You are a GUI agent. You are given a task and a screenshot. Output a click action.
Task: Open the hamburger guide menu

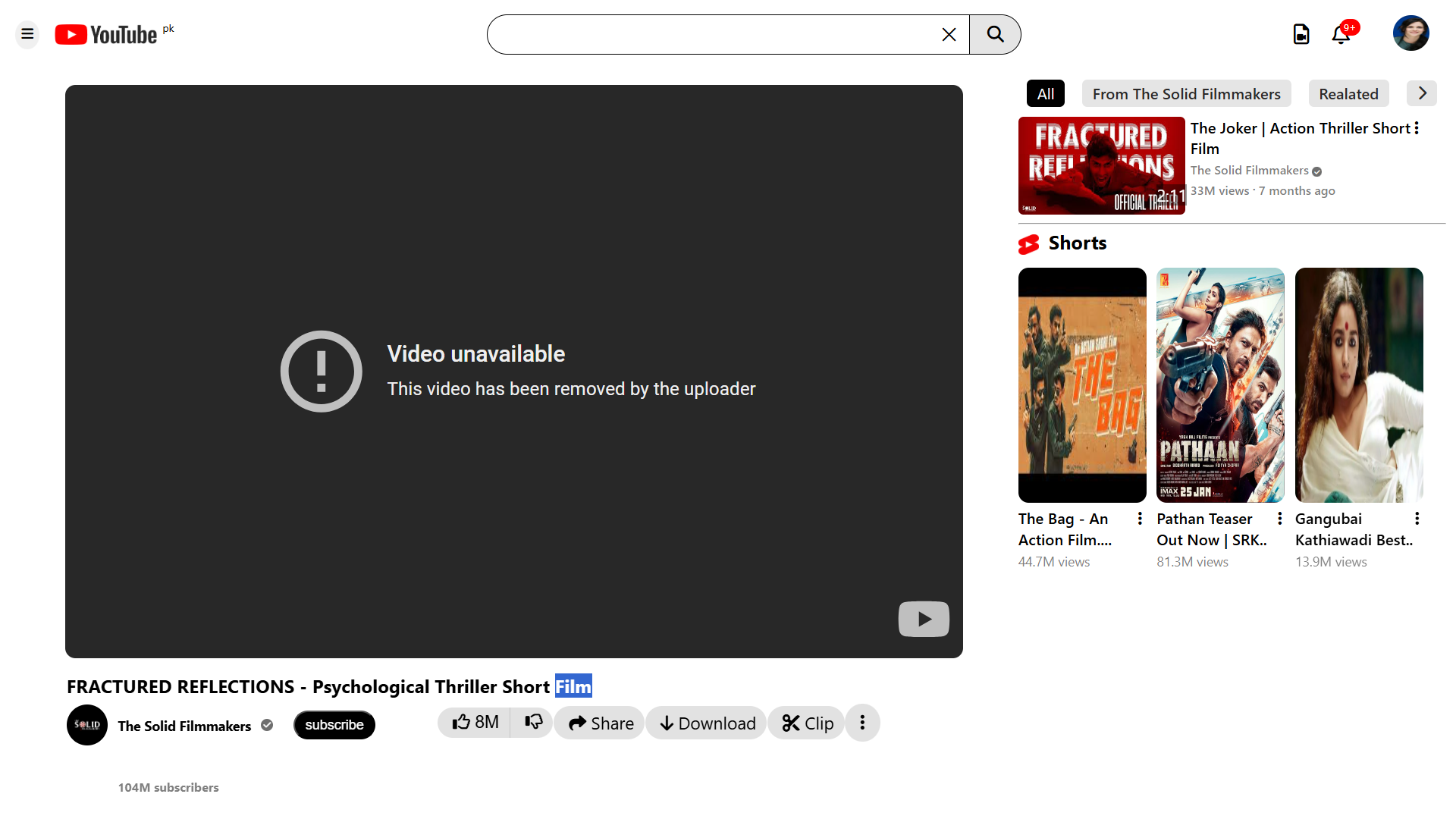pyautogui.click(x=27, y=34)
